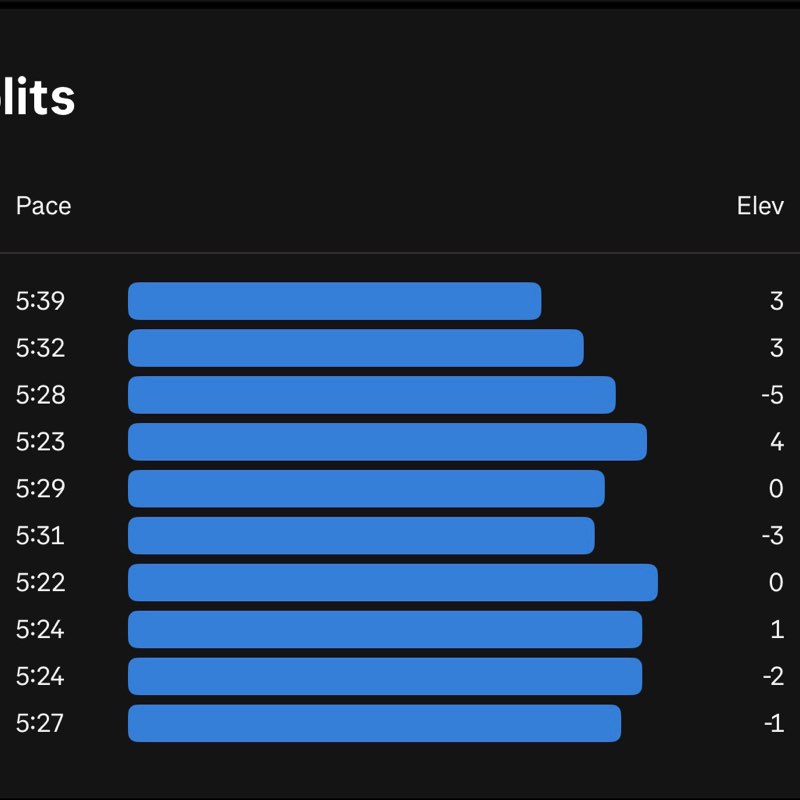Viewport: 800px width, 800px height.
Task: Select the 5:31 pace entry
Action: tap(40, 536)
